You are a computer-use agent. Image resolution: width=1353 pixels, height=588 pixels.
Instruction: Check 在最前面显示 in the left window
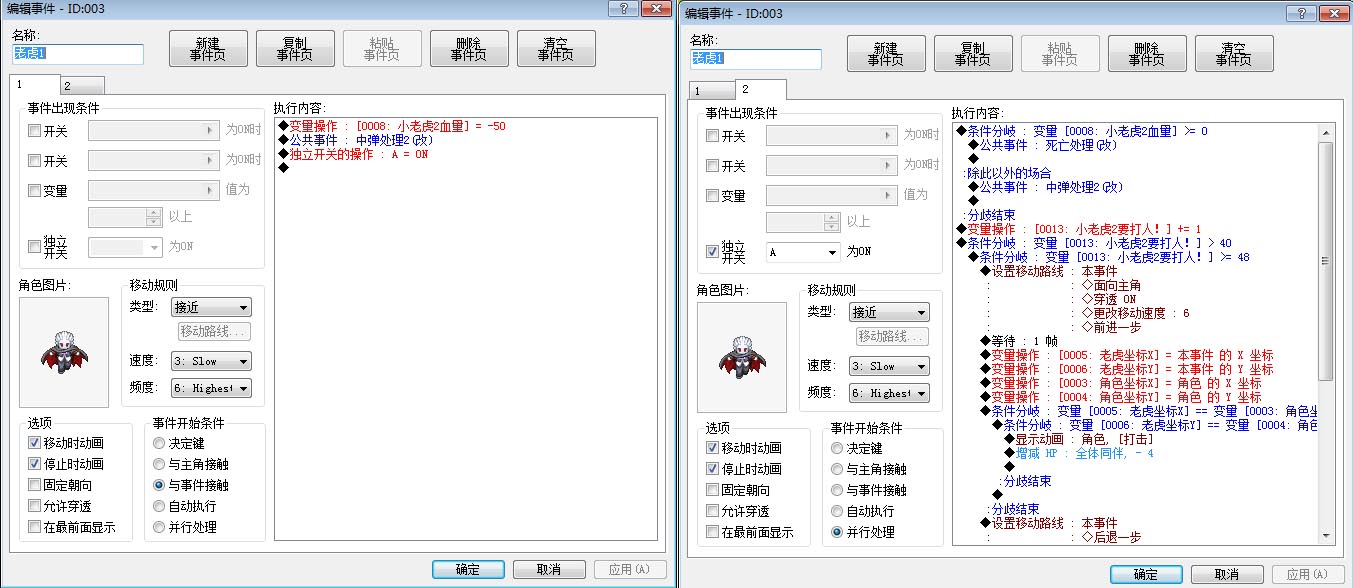coord(35,527)
